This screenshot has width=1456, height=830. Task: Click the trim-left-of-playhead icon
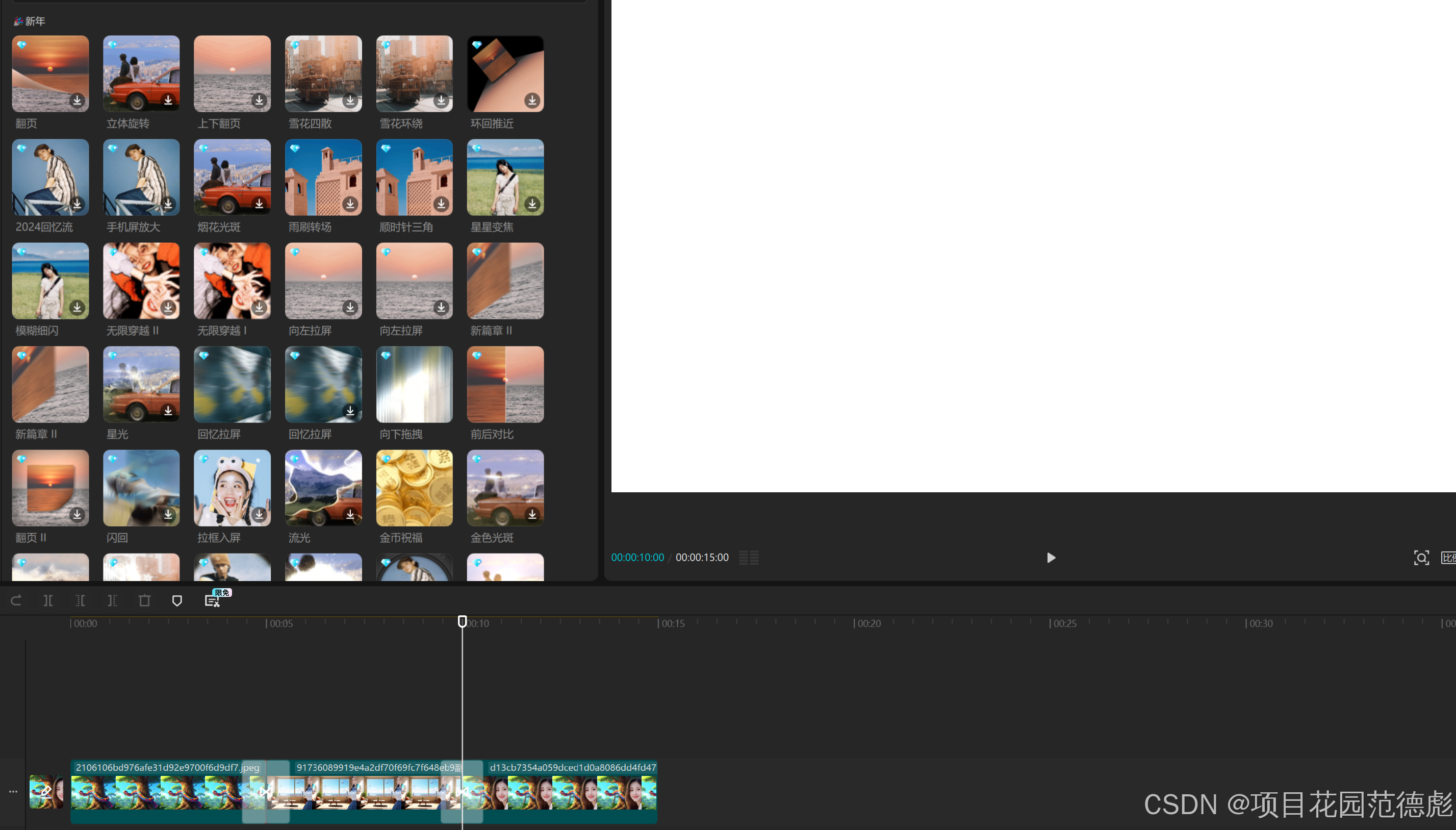(x=81, y=600)
